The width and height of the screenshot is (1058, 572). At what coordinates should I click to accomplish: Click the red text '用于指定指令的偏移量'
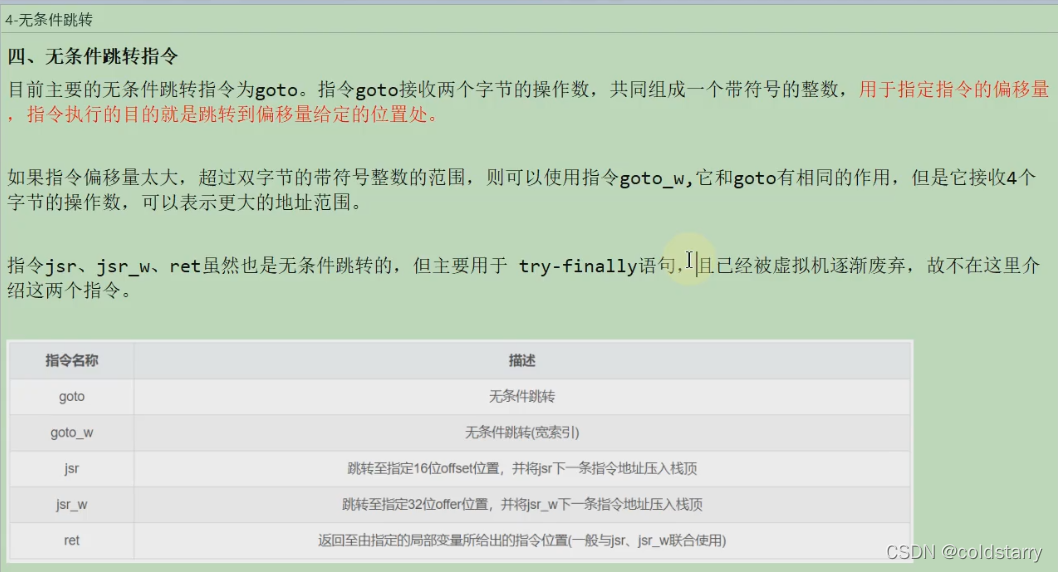tap(954, 89)
